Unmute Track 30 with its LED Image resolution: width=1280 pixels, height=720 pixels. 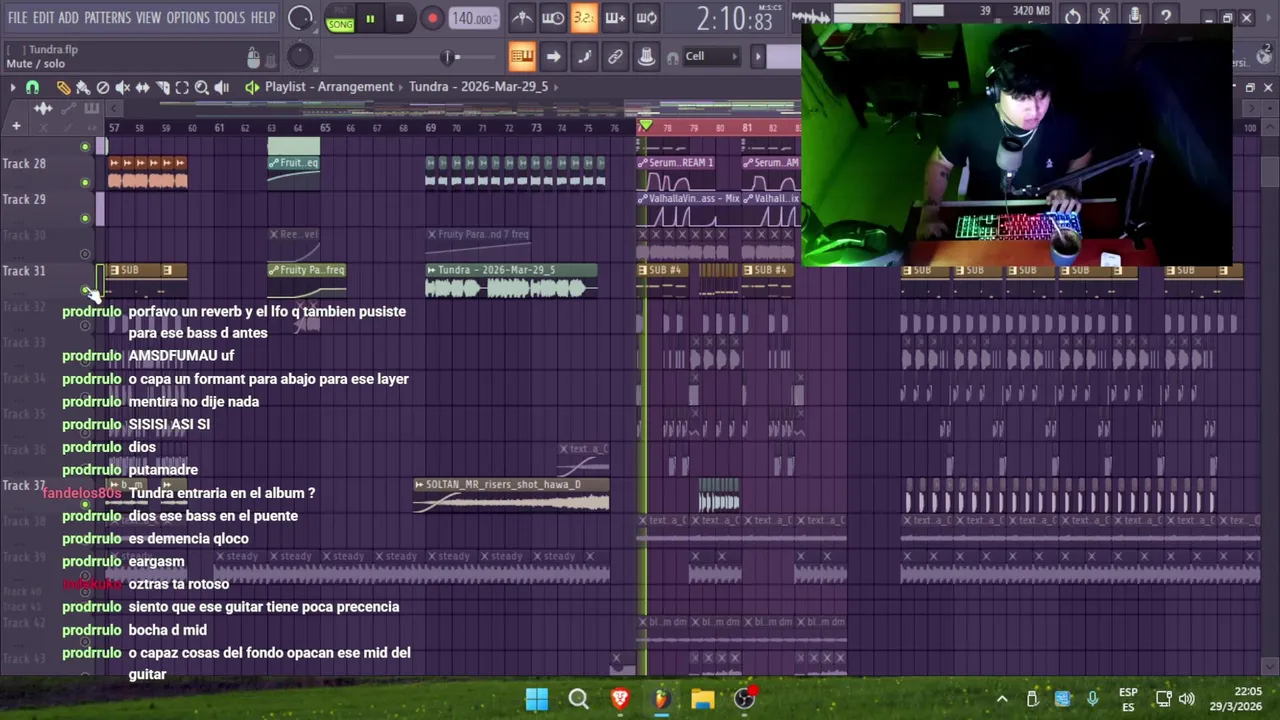[85, 254]
